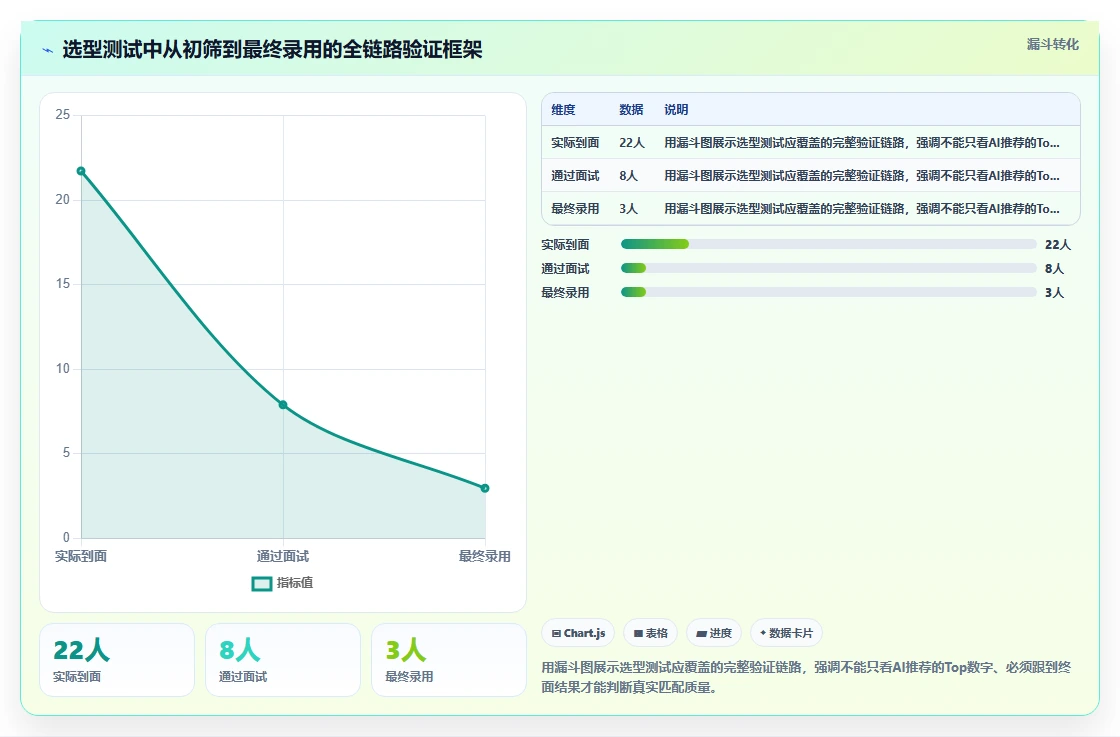Click the 实际到面 progress bar
The height and width of the screenshot is (737, 1120).
(x=829, y=244)
